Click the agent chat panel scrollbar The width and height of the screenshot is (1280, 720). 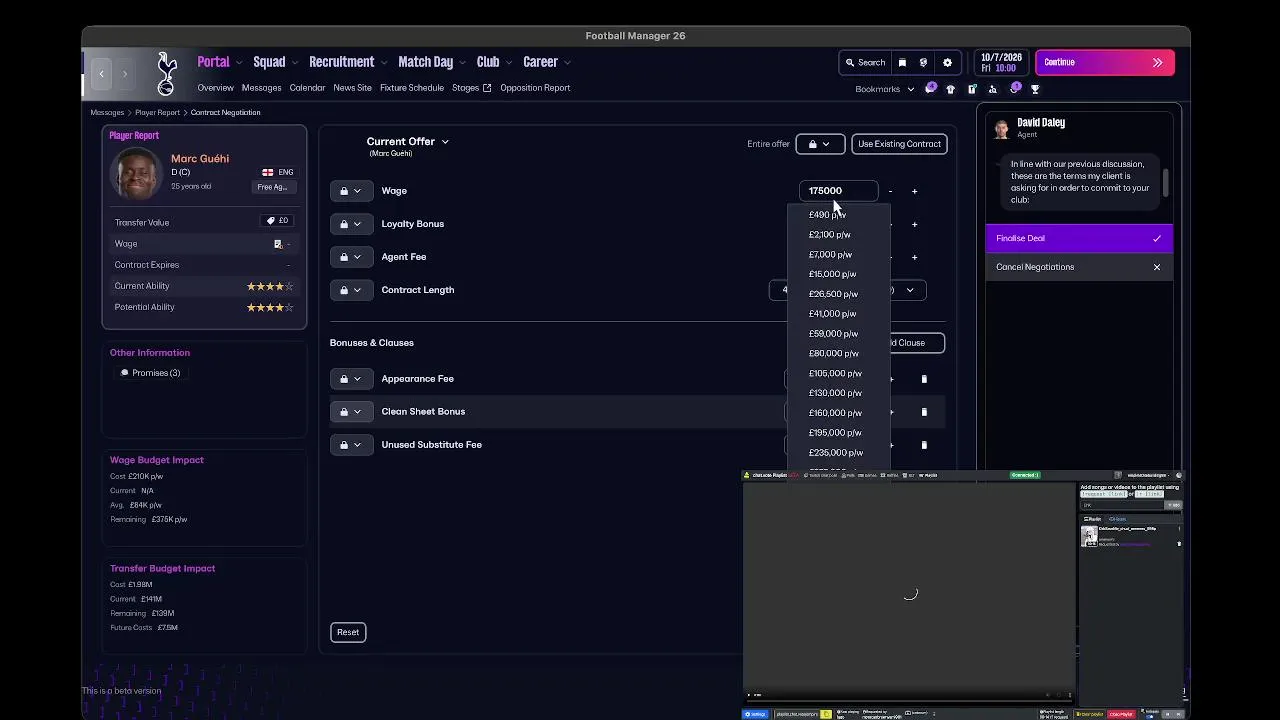tap(1165, 183)
